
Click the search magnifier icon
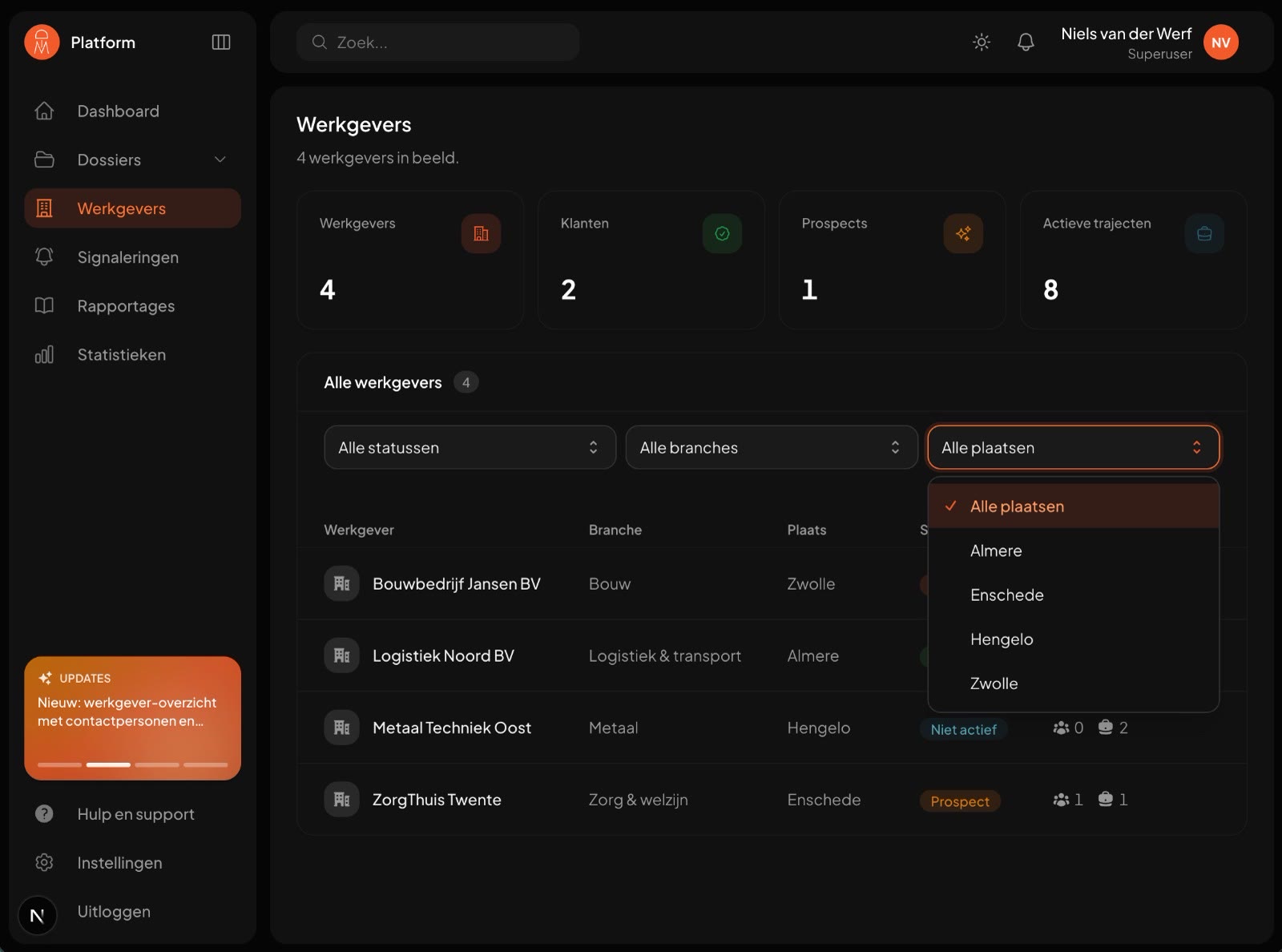coord(319,42)
